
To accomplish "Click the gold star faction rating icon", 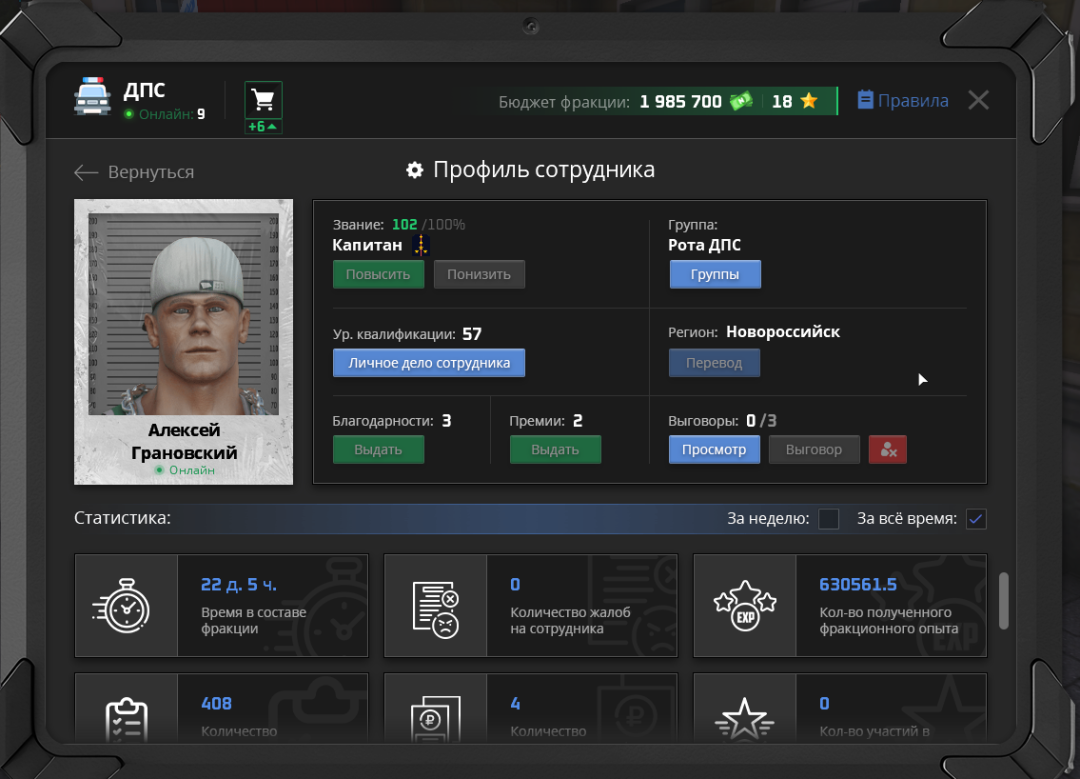I will [809, 101].
